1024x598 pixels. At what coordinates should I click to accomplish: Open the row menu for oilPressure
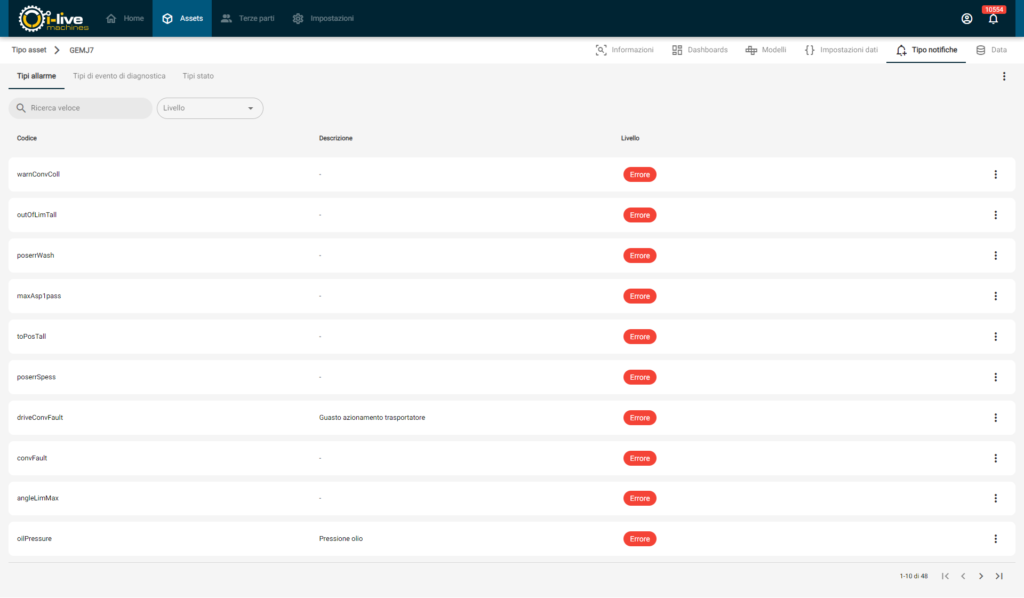click(x=995, y=539)
